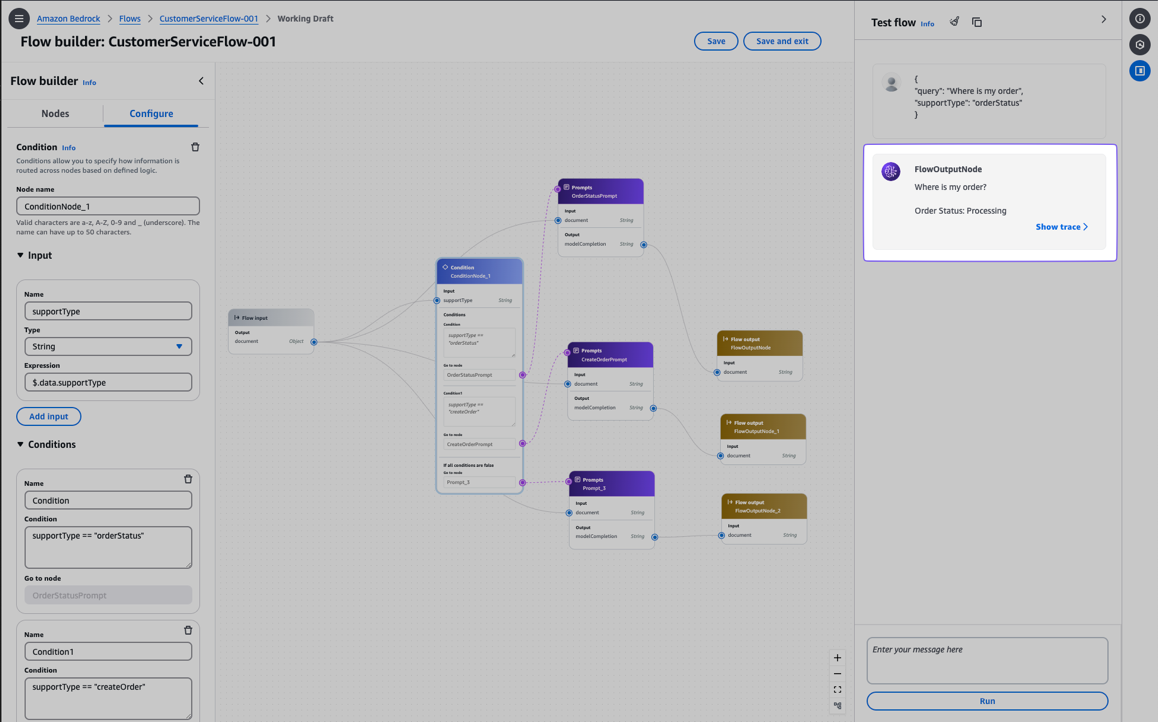Collapse the Flow builder side panel
The height and width of the screenshot is (722, 1158).
[x=201, y=81]
